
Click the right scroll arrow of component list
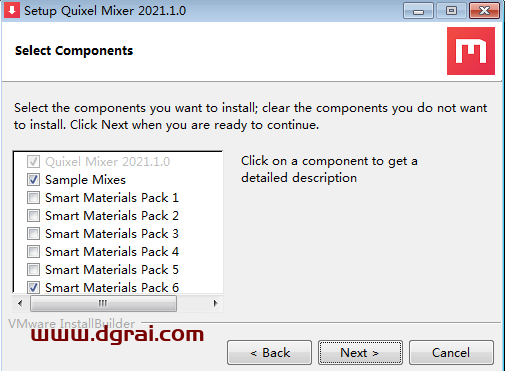click(215, 303)
